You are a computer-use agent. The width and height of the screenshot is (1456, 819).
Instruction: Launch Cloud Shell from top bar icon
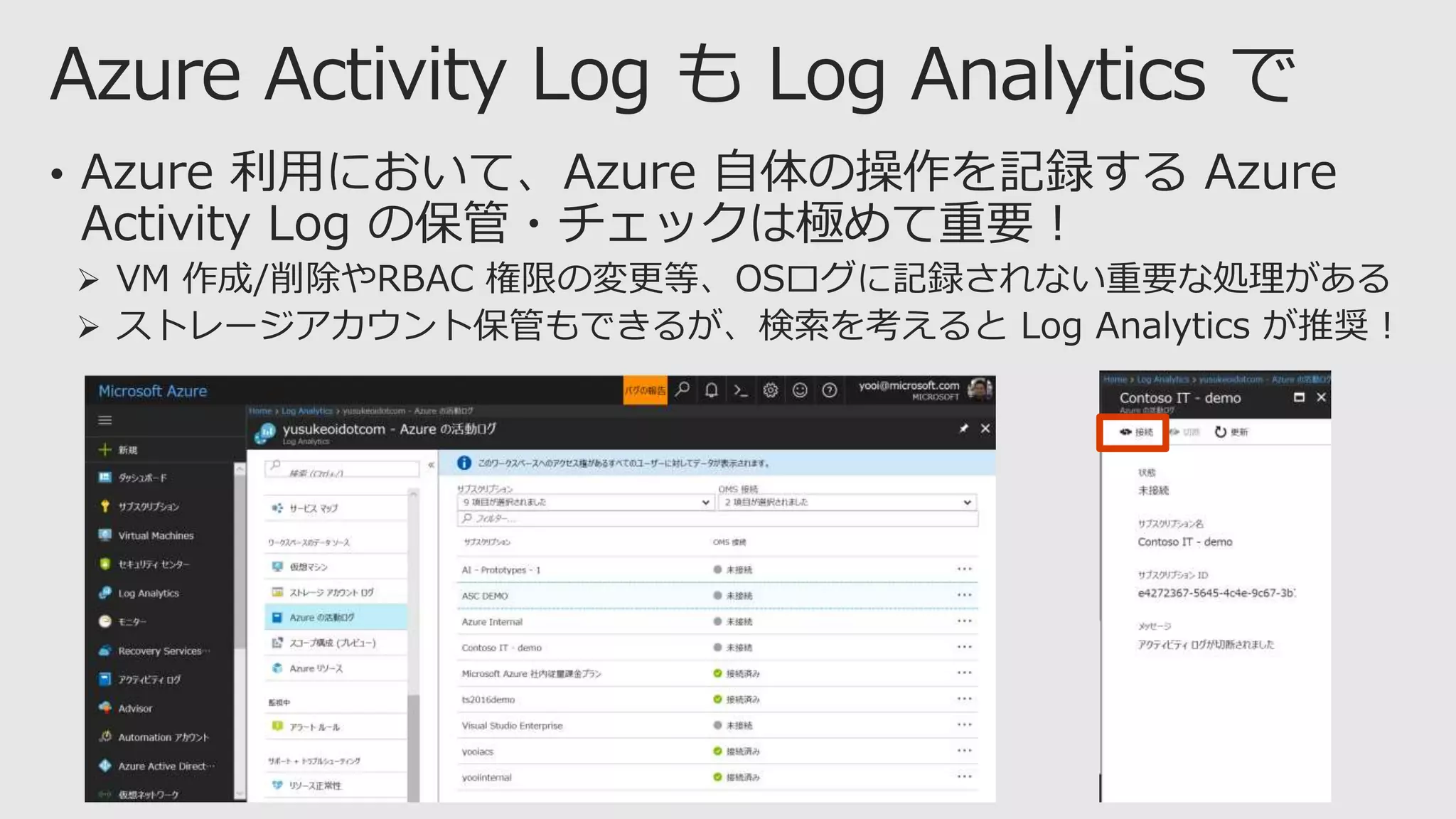pyautogui.click(x=741, y=390)
